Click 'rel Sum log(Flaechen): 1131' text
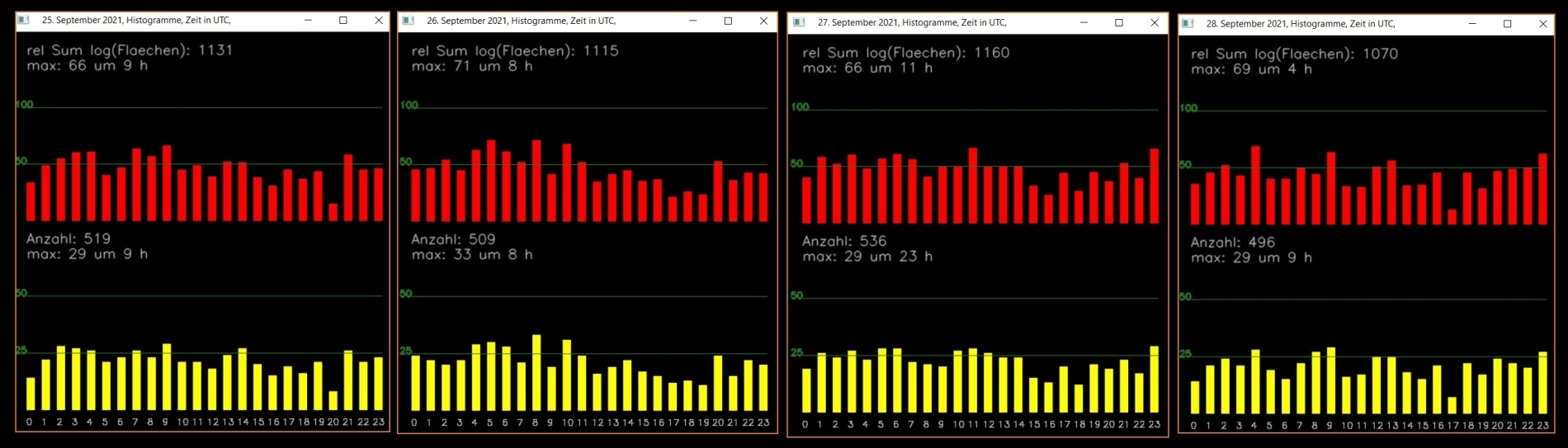 (x=130, y=50)
